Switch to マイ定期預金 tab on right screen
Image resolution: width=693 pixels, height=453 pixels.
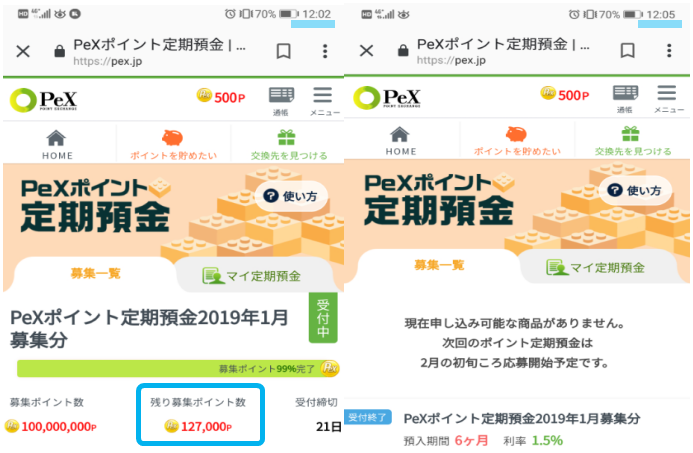597,267
